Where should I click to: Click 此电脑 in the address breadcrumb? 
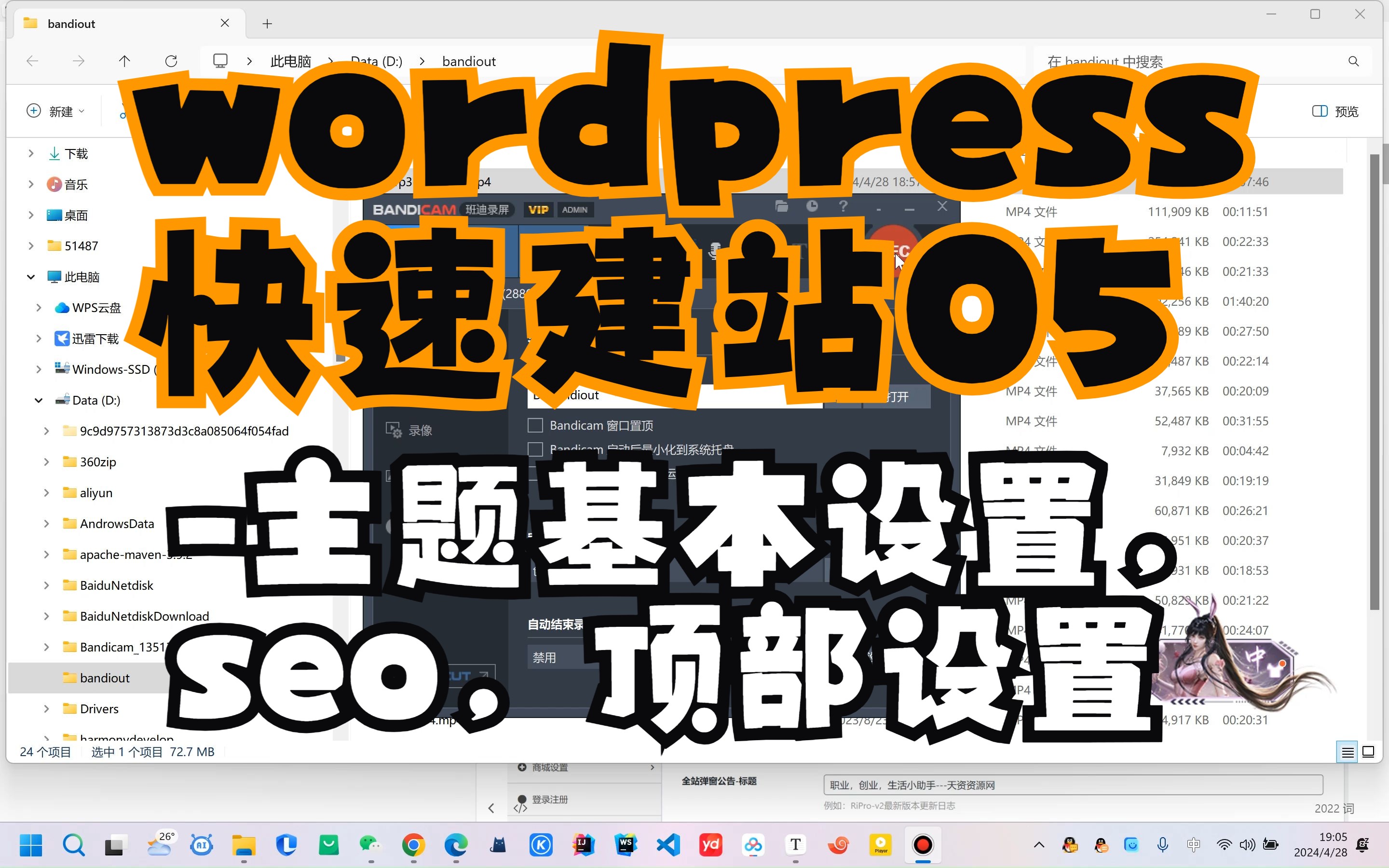coord(290,61)
